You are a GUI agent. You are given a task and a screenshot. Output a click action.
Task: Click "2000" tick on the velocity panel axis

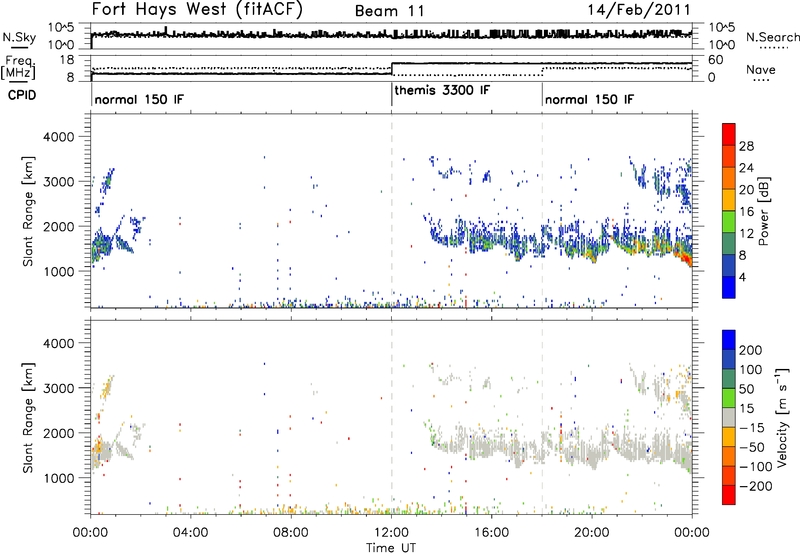[x=59, y=433]
